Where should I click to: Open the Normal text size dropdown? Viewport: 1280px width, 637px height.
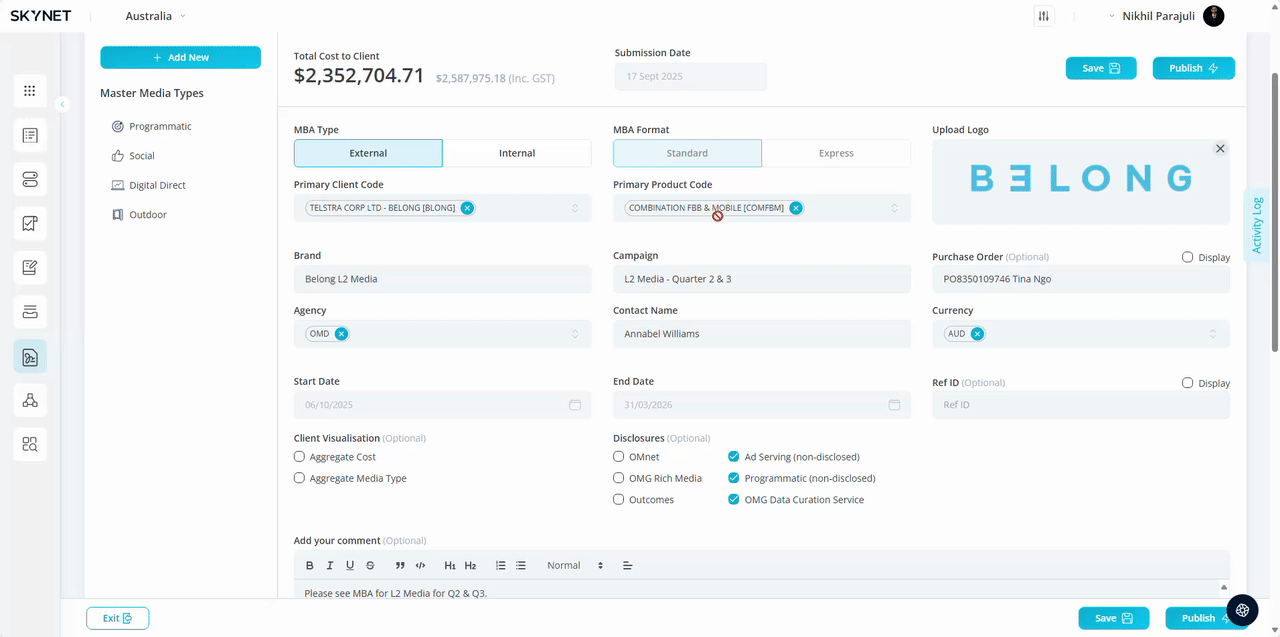point(575,566)
